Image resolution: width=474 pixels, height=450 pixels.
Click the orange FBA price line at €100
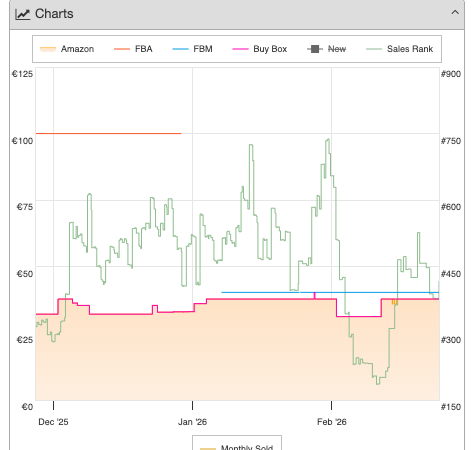click(109, 133)
